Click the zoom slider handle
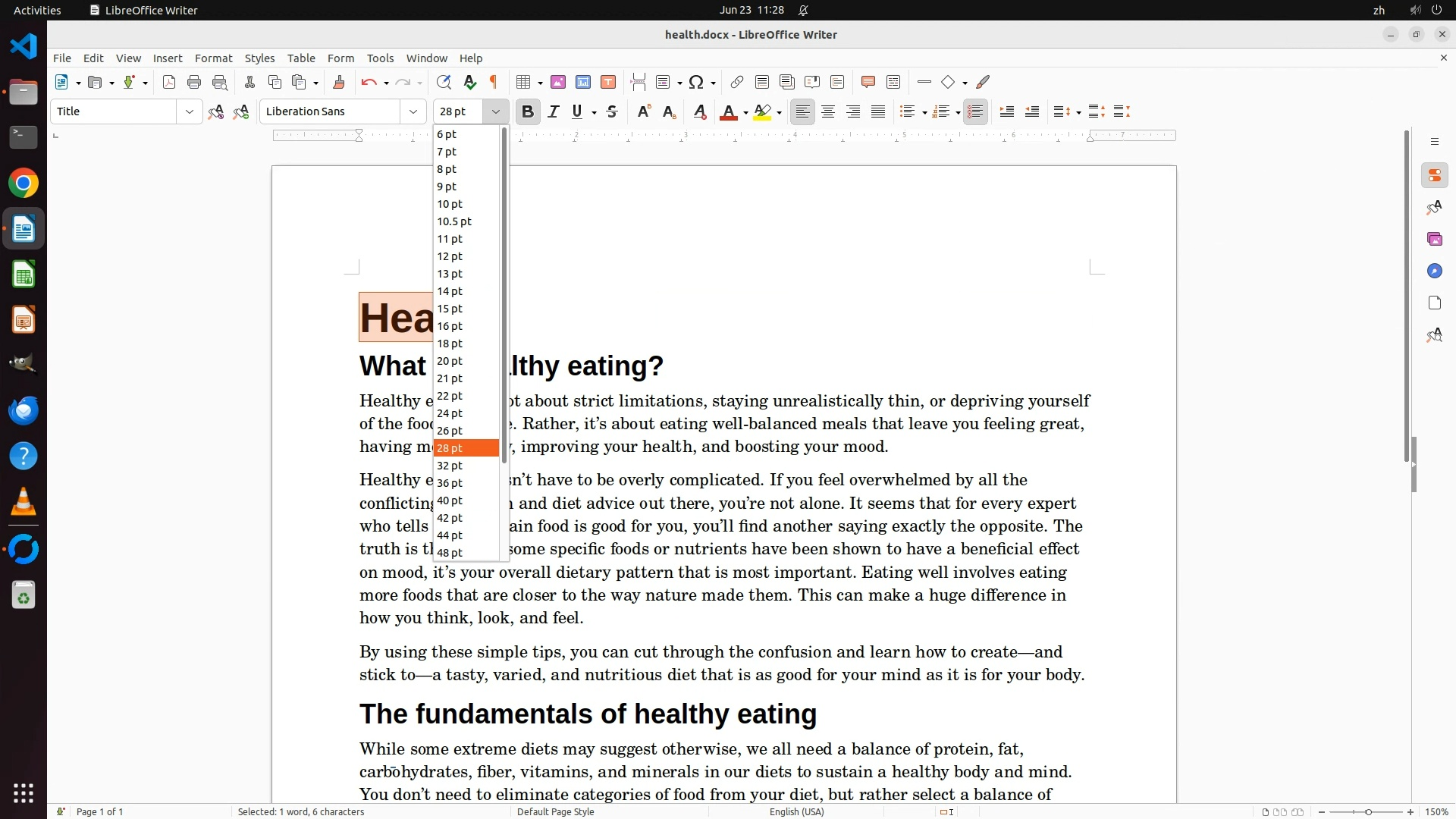 coord(1368,811)
